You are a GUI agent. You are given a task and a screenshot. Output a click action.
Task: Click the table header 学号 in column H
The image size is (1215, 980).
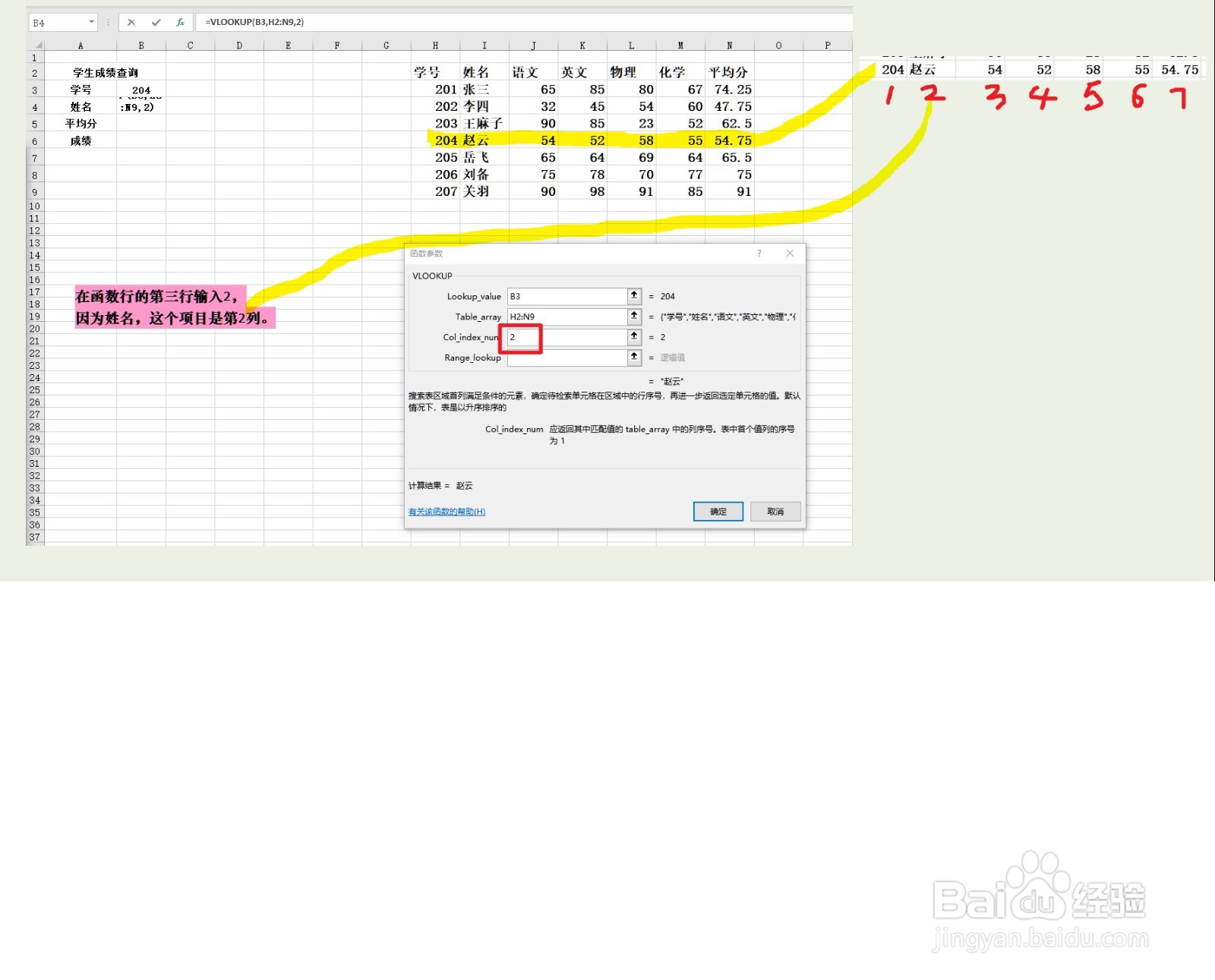[435, 73]
